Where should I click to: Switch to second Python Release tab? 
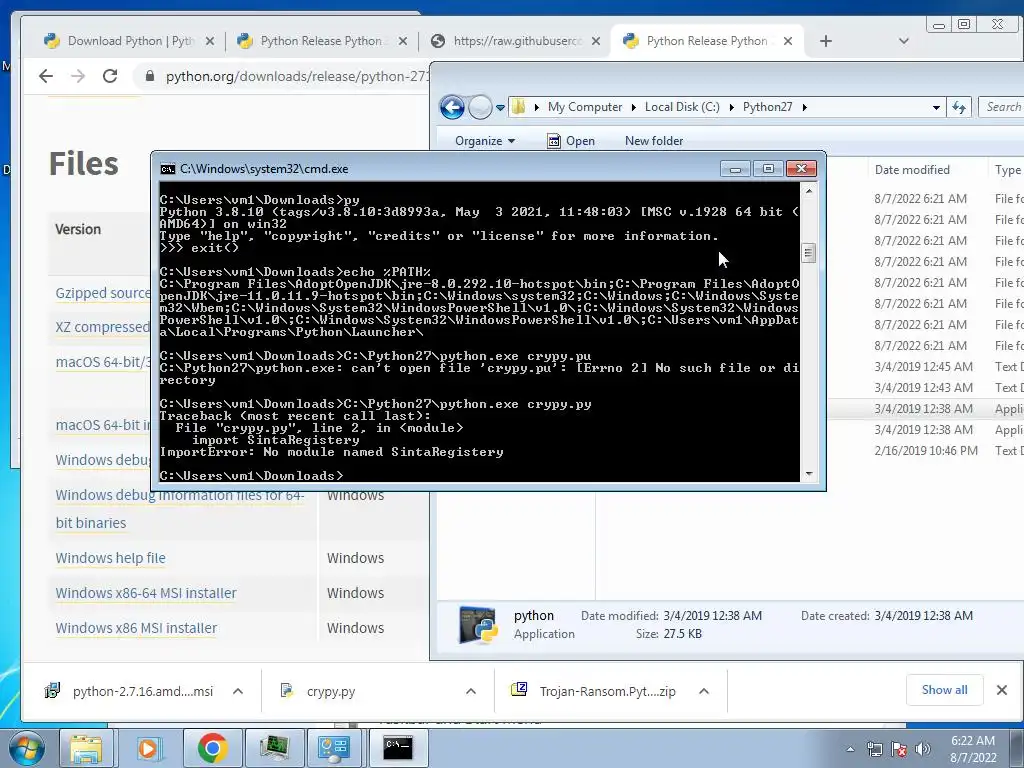(321, 41)
